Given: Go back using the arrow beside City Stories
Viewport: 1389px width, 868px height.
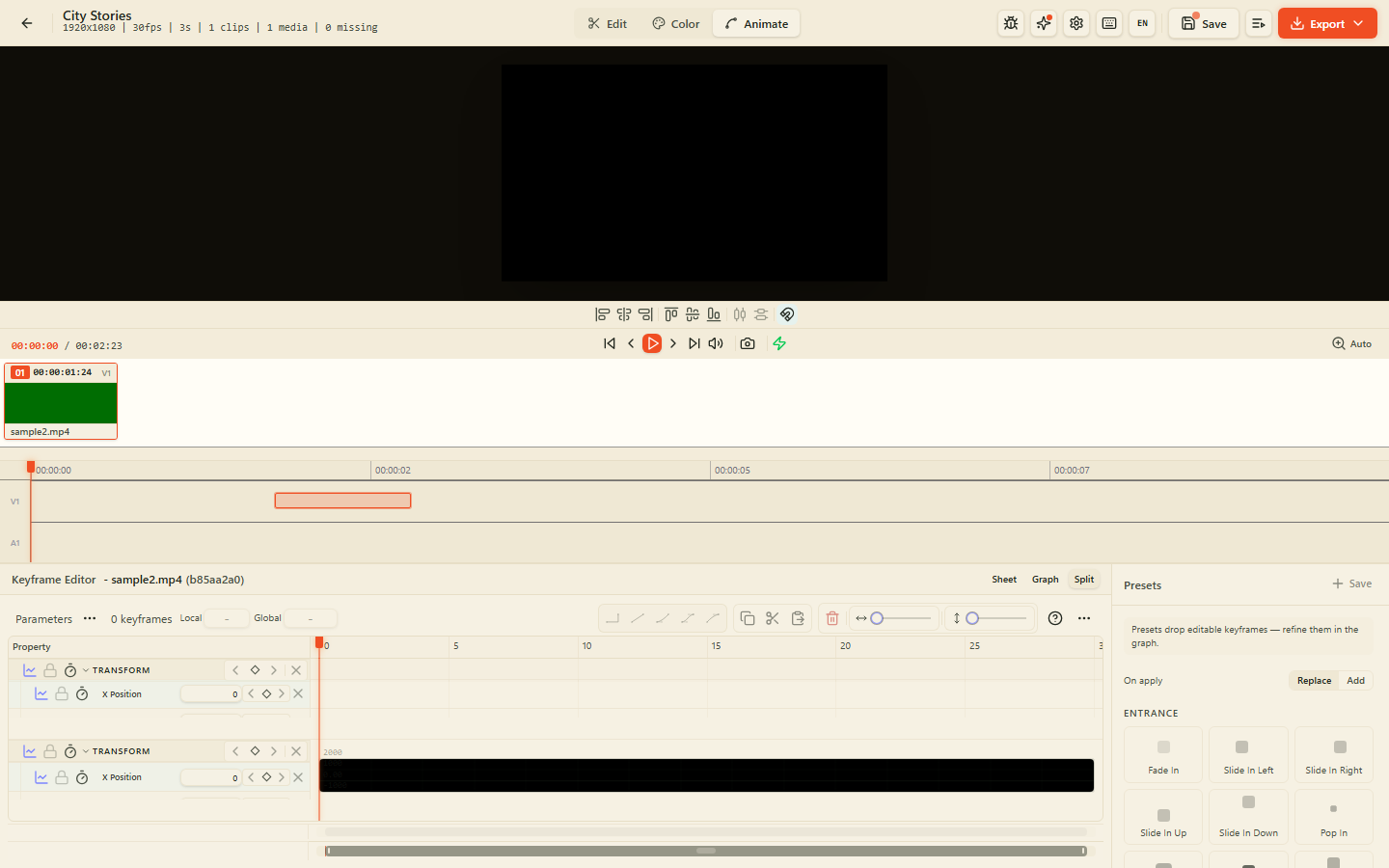Looking at the screenshot, I should (x=27, y=23).
